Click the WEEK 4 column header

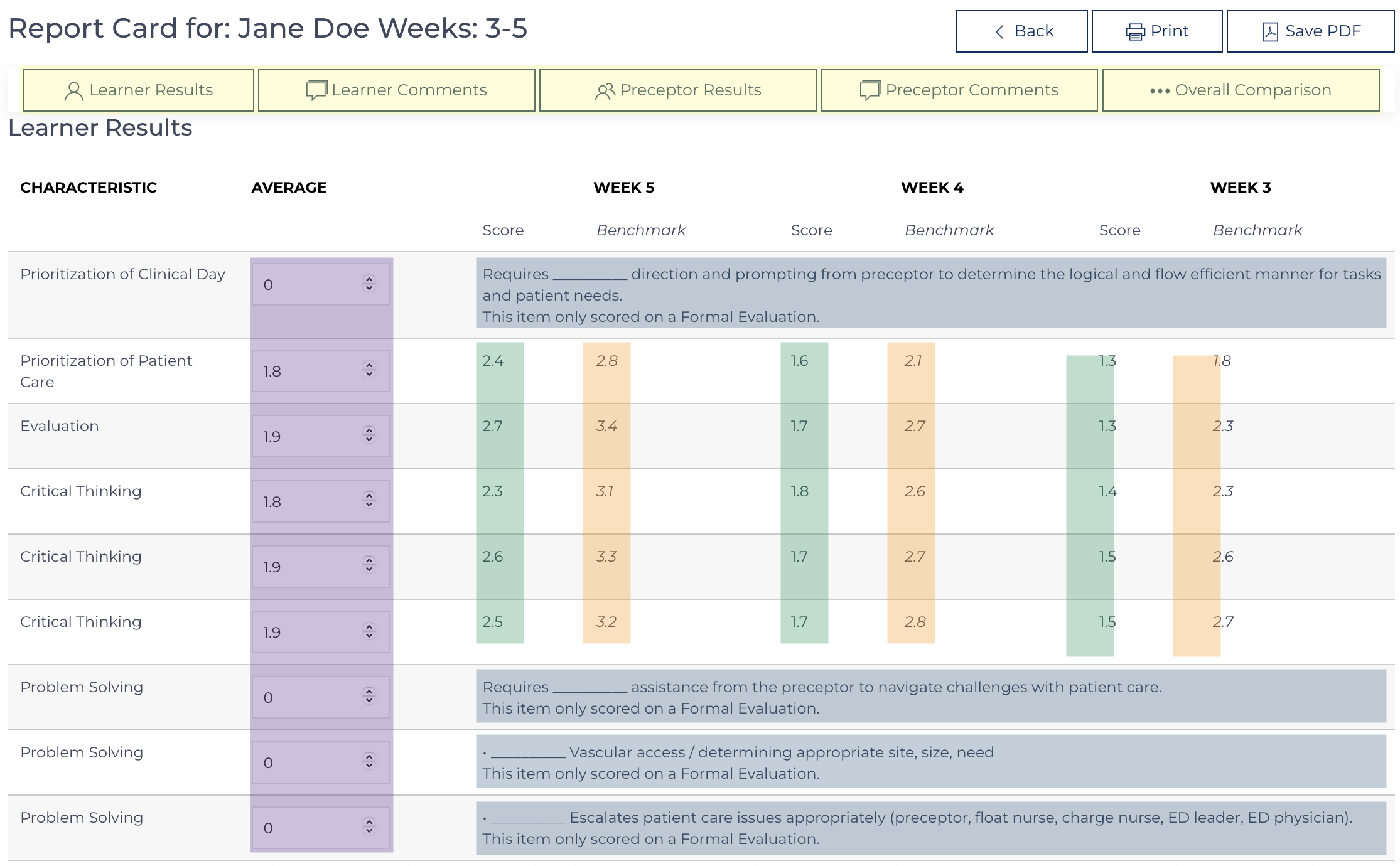pyautogui.click(x=932, y=188)
